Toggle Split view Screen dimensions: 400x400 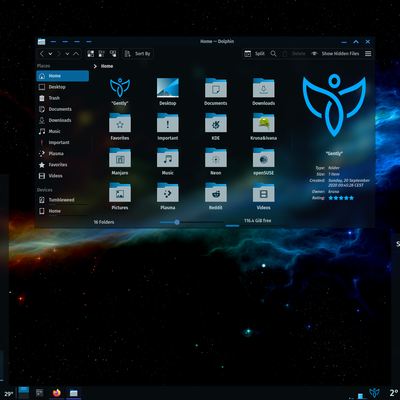[x=255, y=54]
